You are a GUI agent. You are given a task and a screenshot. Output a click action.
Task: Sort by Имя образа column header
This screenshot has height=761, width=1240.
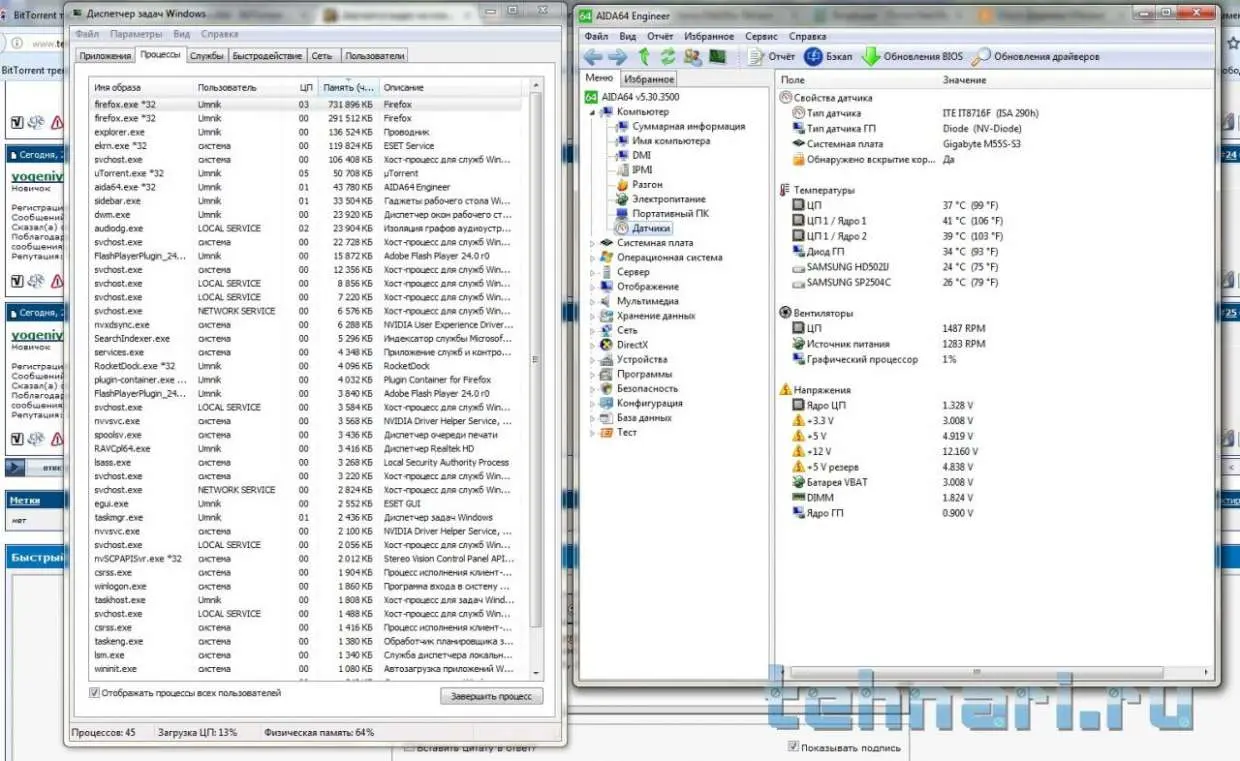142,88
